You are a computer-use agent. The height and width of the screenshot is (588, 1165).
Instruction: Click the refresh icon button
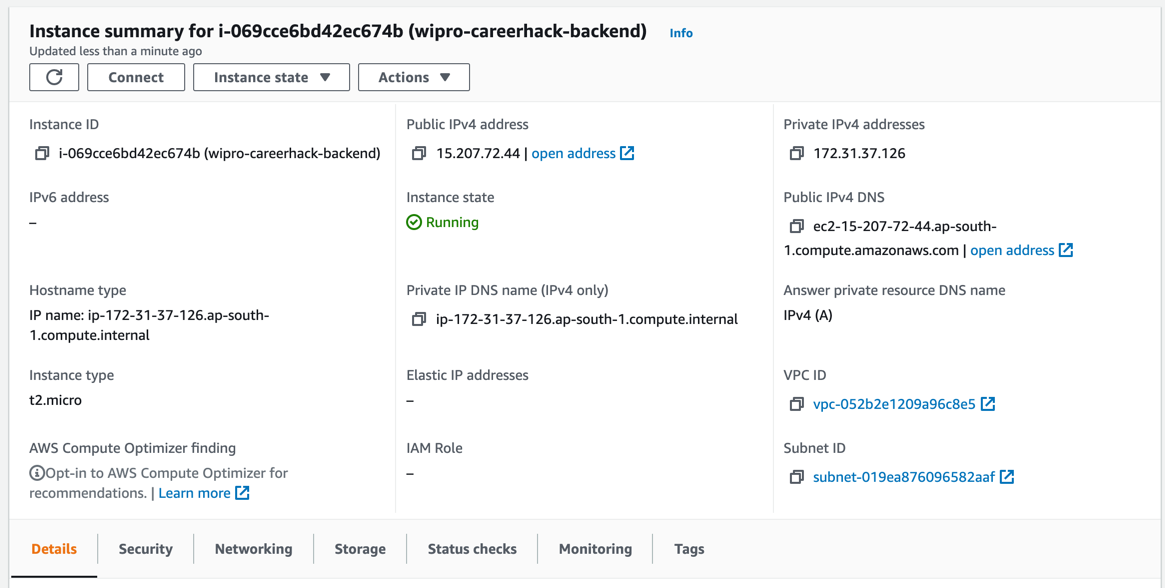coord(54,77)
